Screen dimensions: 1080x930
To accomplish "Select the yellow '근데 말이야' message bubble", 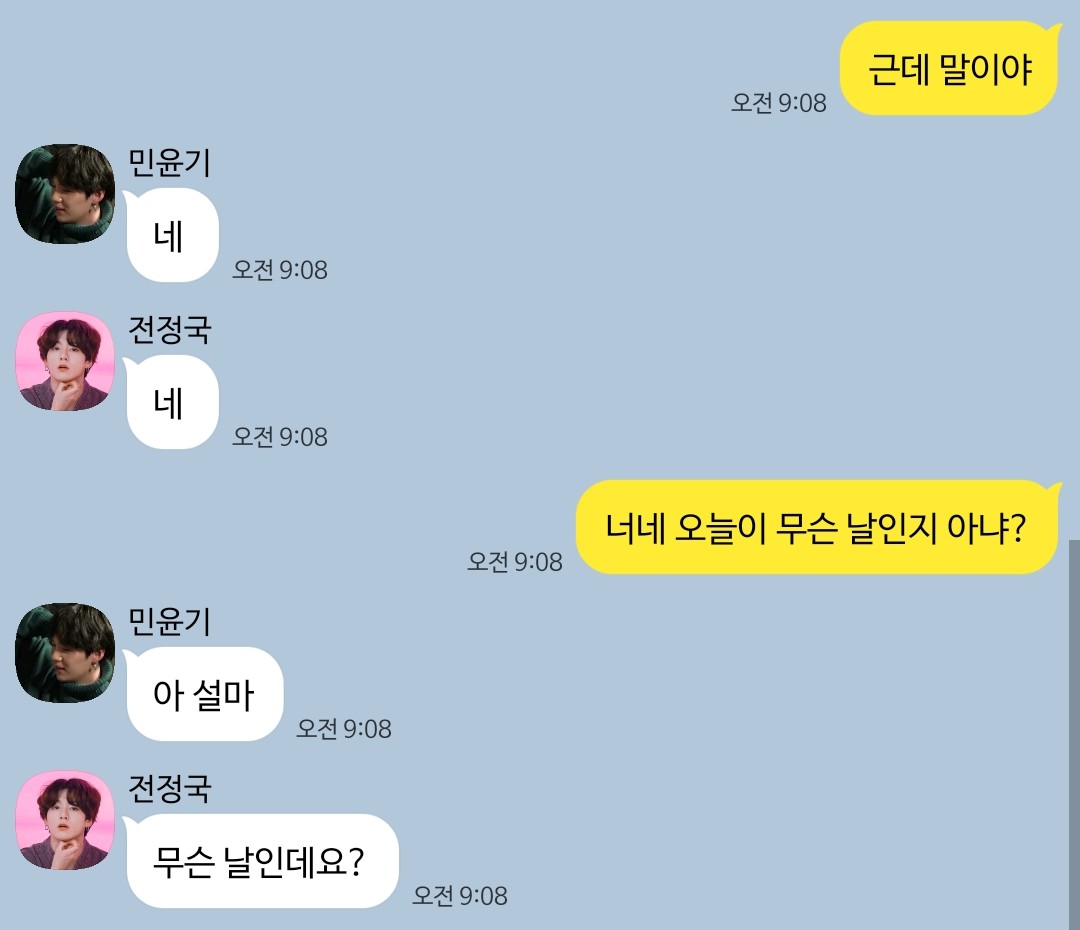I will pos(949,68).
